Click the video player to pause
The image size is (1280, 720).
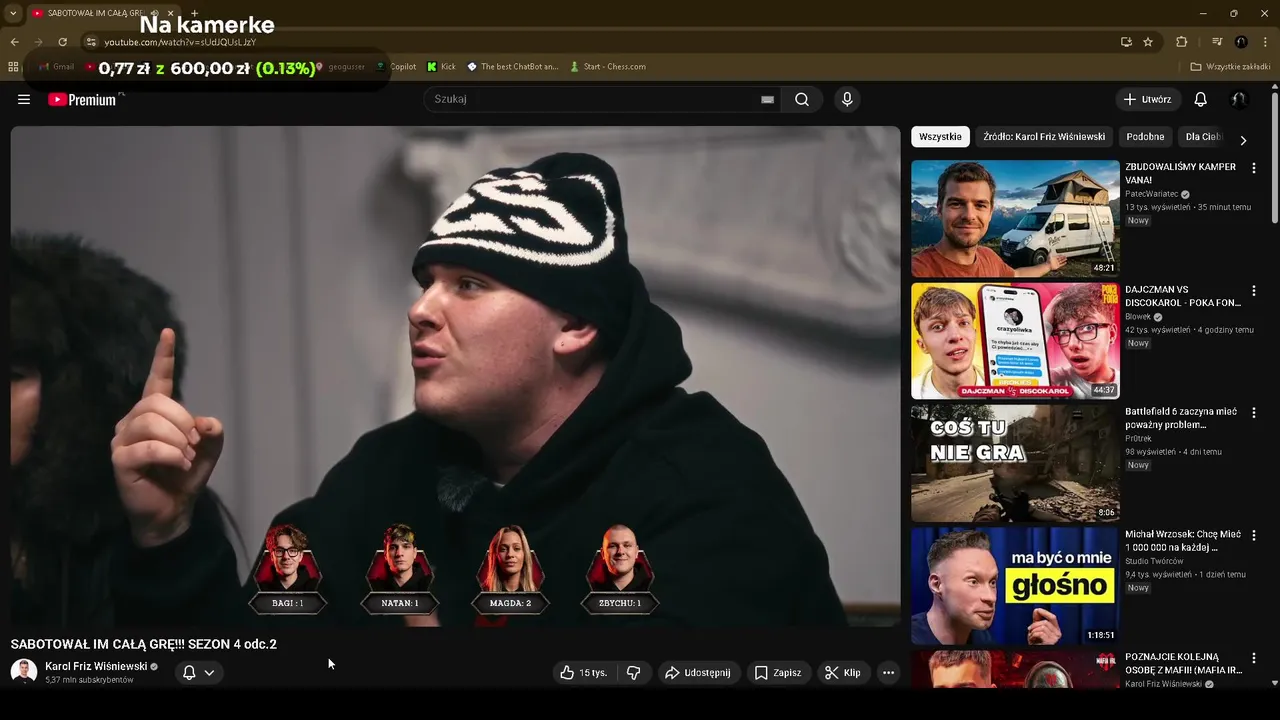455,375
